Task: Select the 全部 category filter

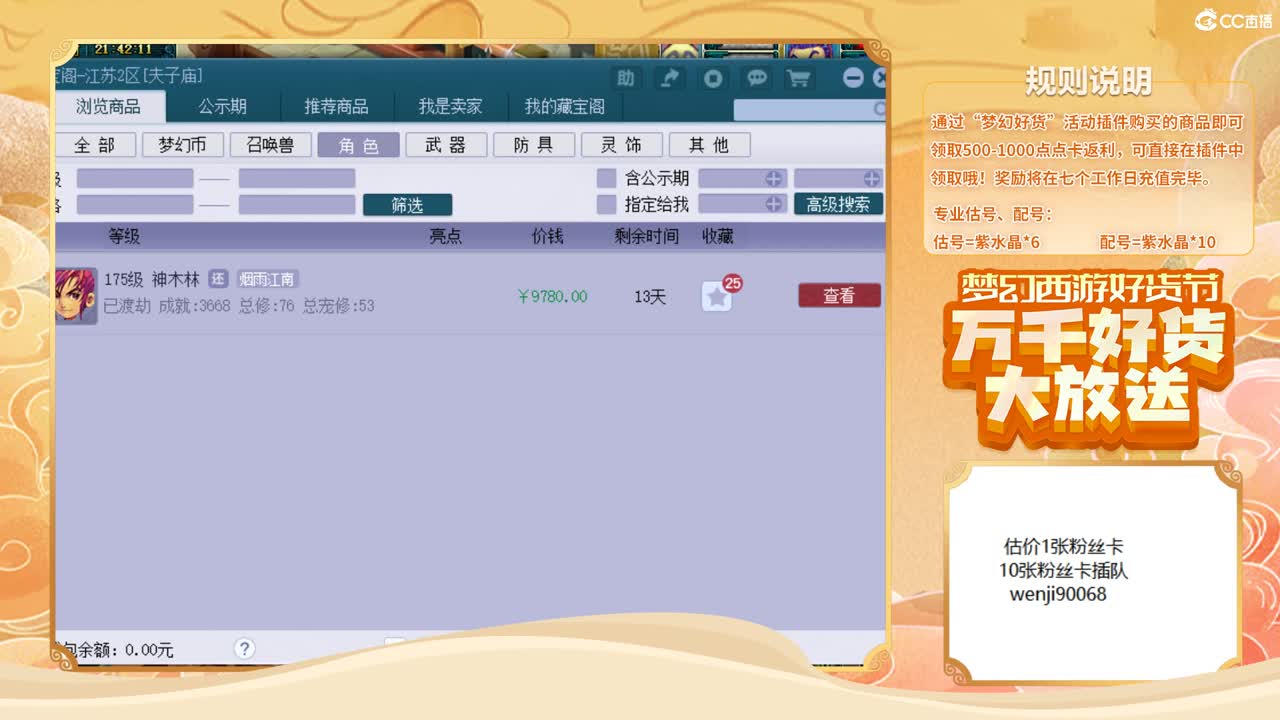Action: pyautogui.click(x=95, y=145)
